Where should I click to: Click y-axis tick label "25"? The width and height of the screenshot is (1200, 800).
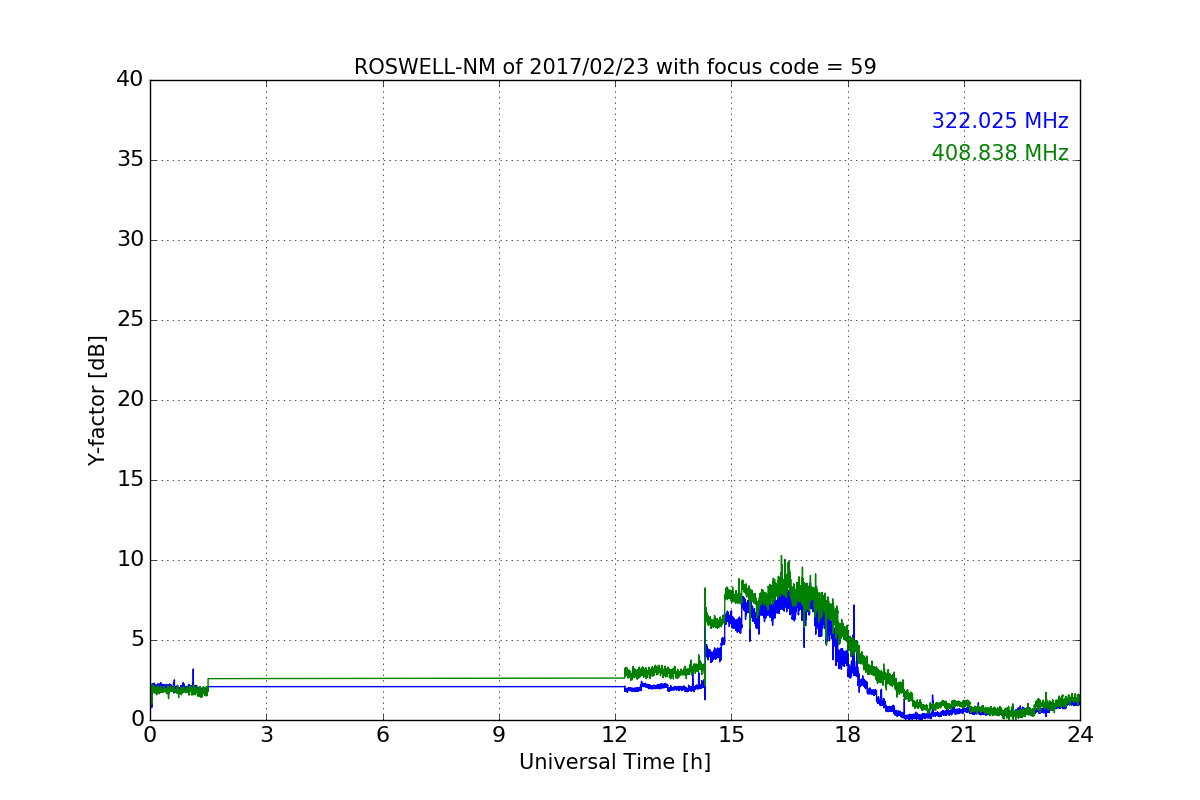tap(130, 320)
